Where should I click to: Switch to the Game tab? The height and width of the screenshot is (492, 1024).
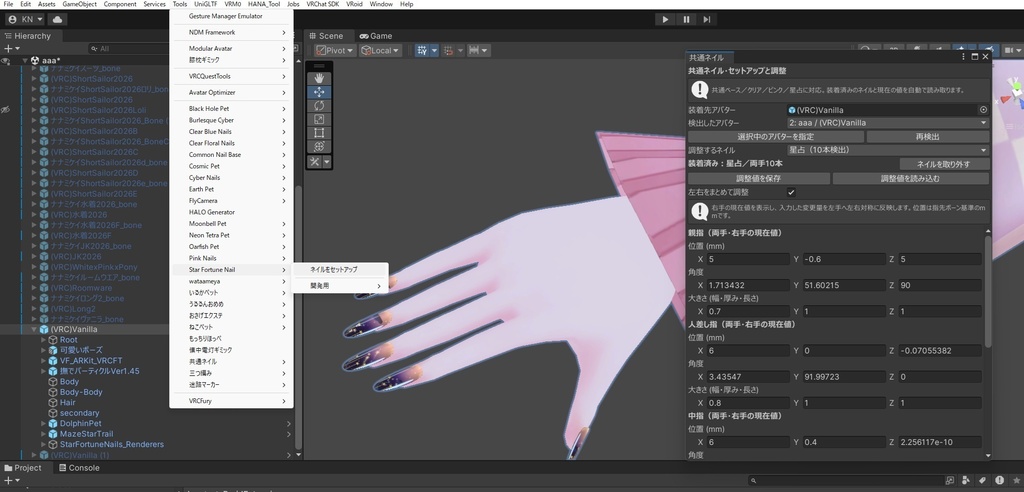click(376, 36)
